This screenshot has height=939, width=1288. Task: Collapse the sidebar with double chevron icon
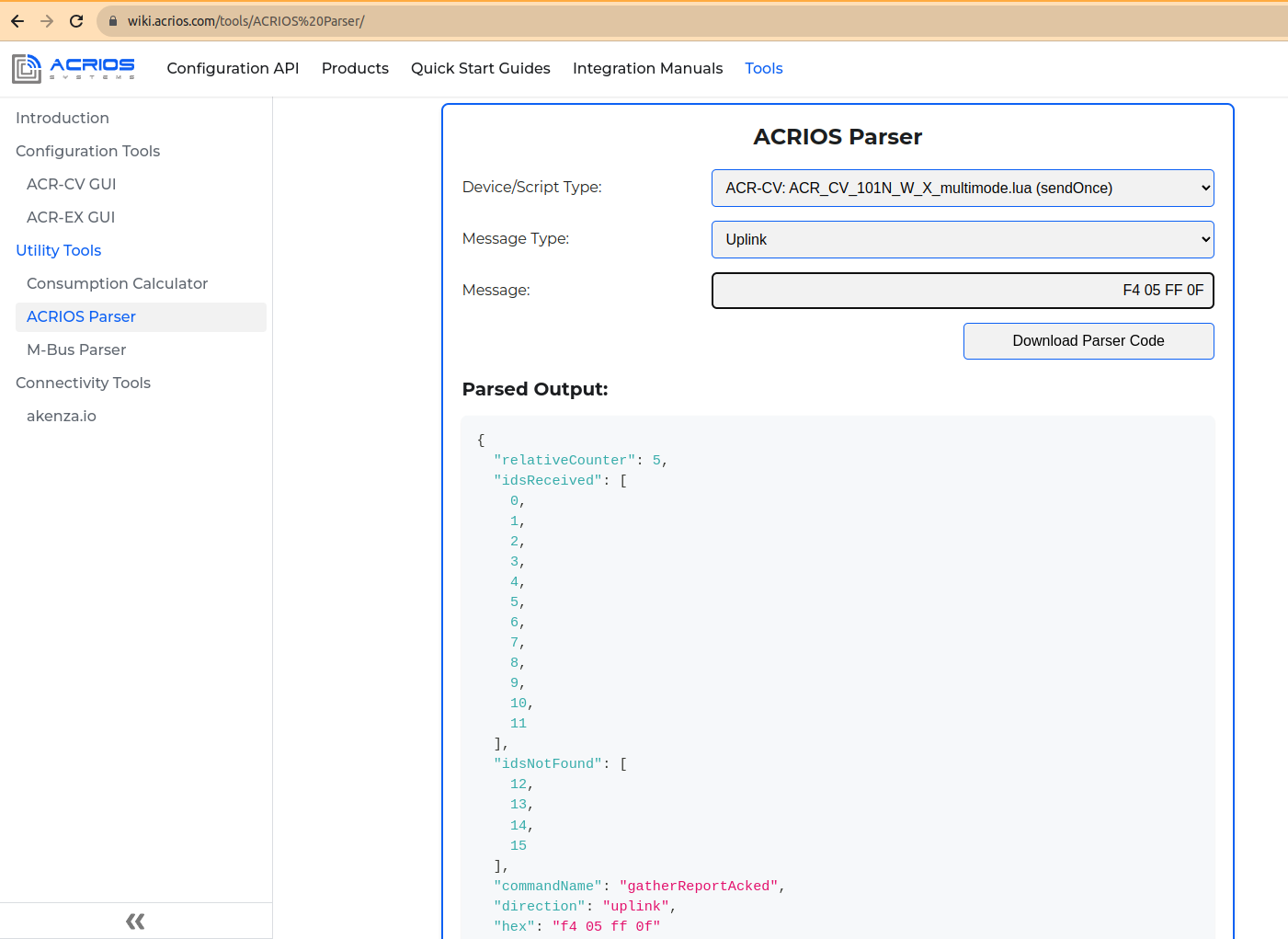[135, 921]
